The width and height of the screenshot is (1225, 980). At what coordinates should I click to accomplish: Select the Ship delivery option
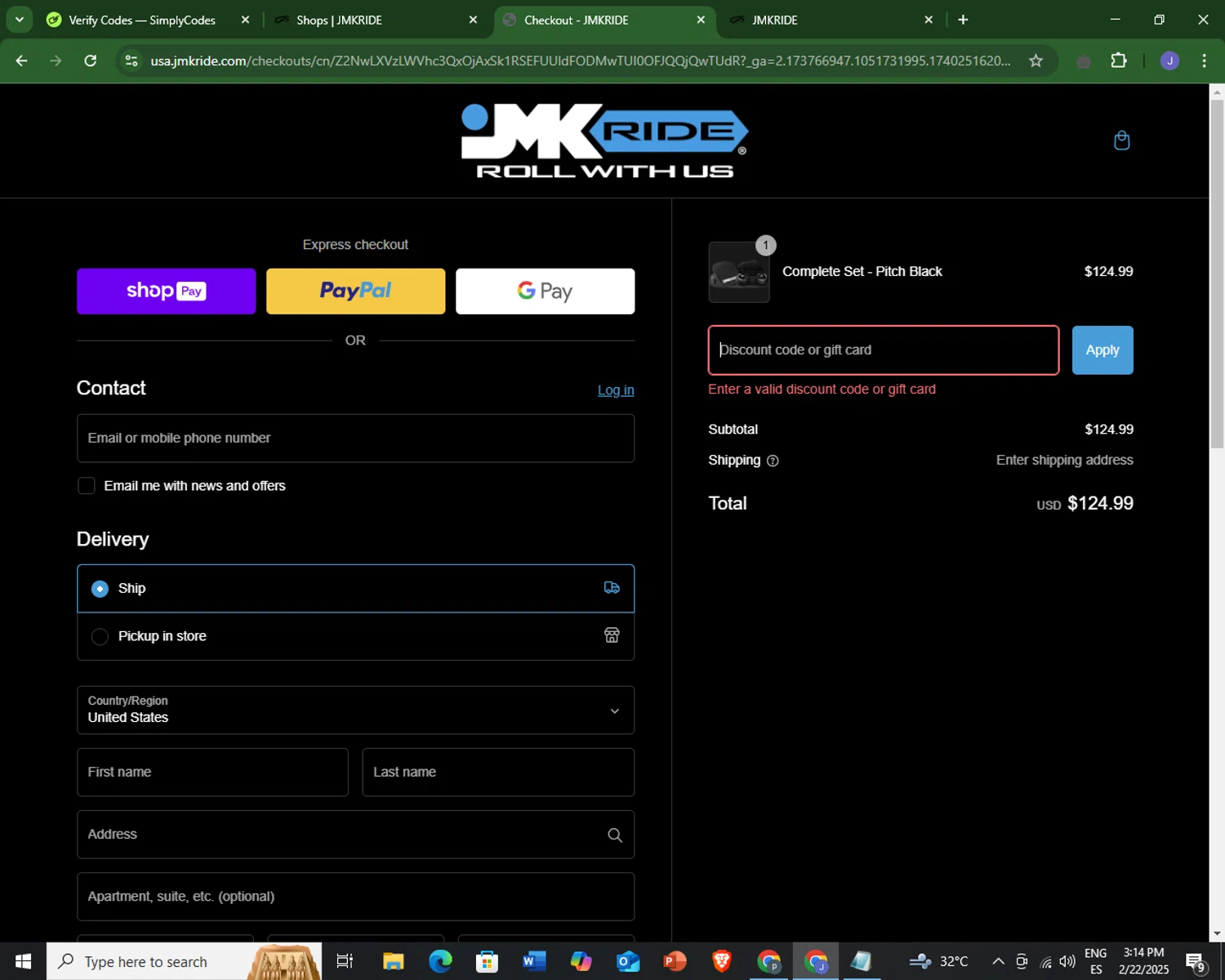pos(355,588)
